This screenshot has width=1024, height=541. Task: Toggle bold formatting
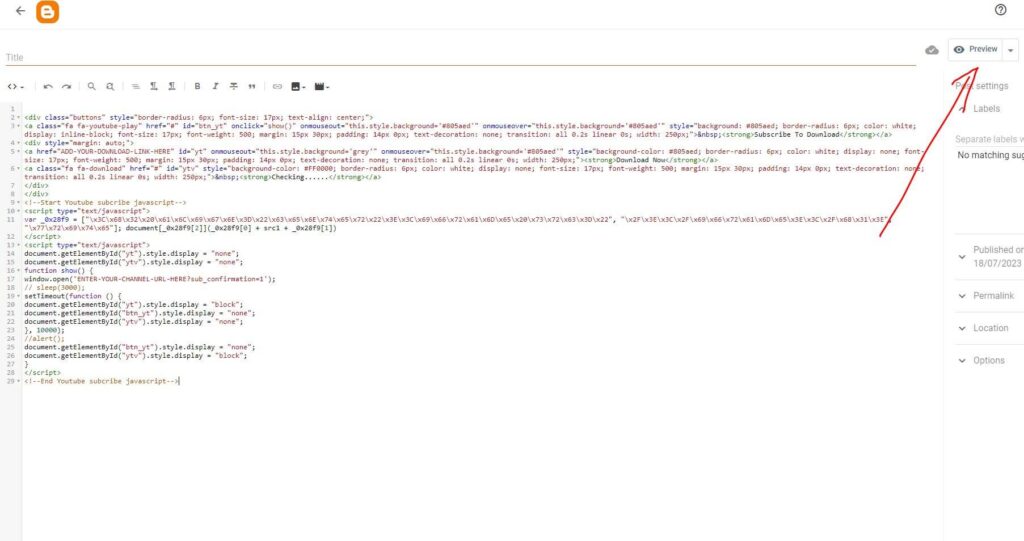pos(197,86)
